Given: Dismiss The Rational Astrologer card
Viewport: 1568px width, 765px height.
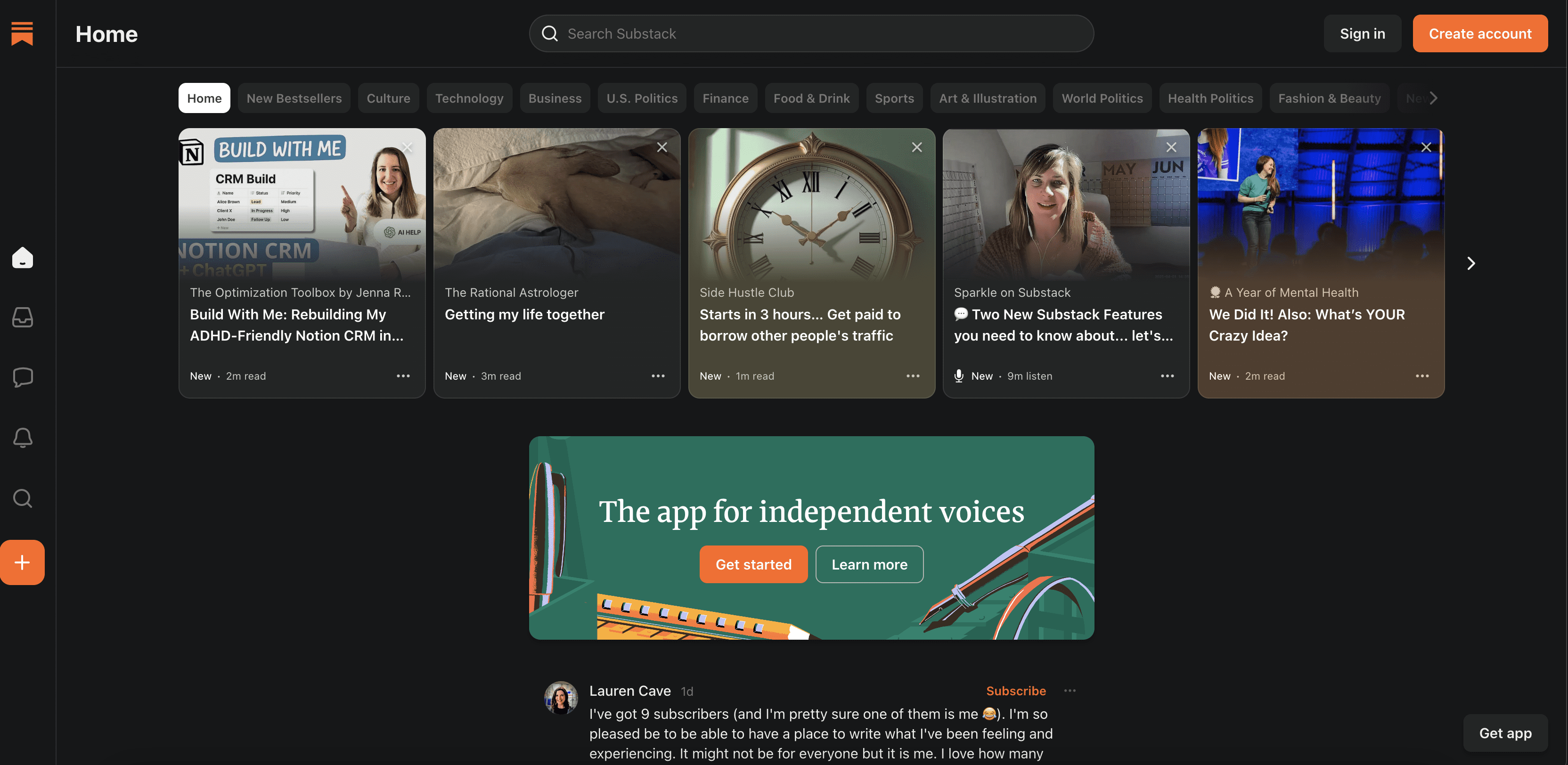Looking at the screenshot, I should tap(661, 146).
